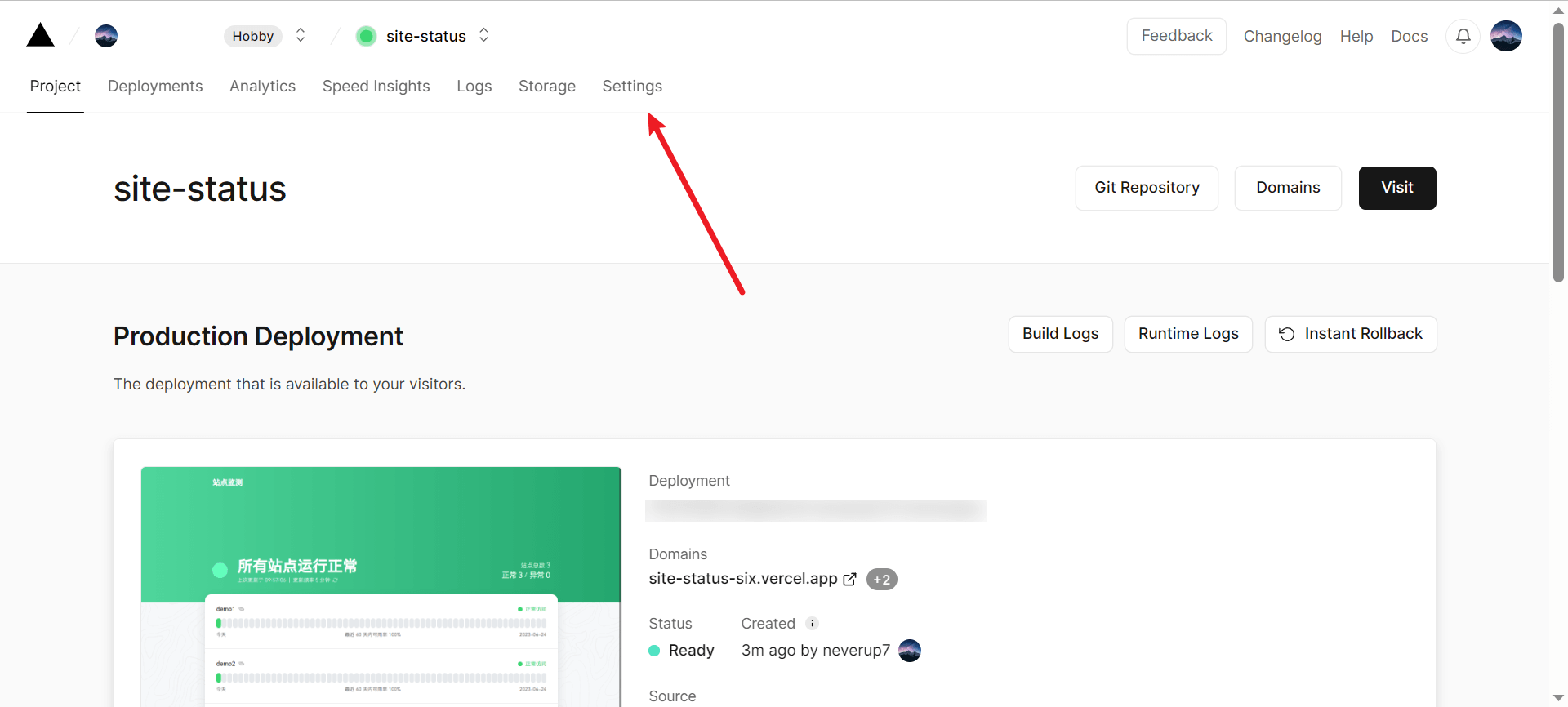Click the page vertical scrollbar thumb
Screen dimensions: 1568x707
(x=1558, y=155)
